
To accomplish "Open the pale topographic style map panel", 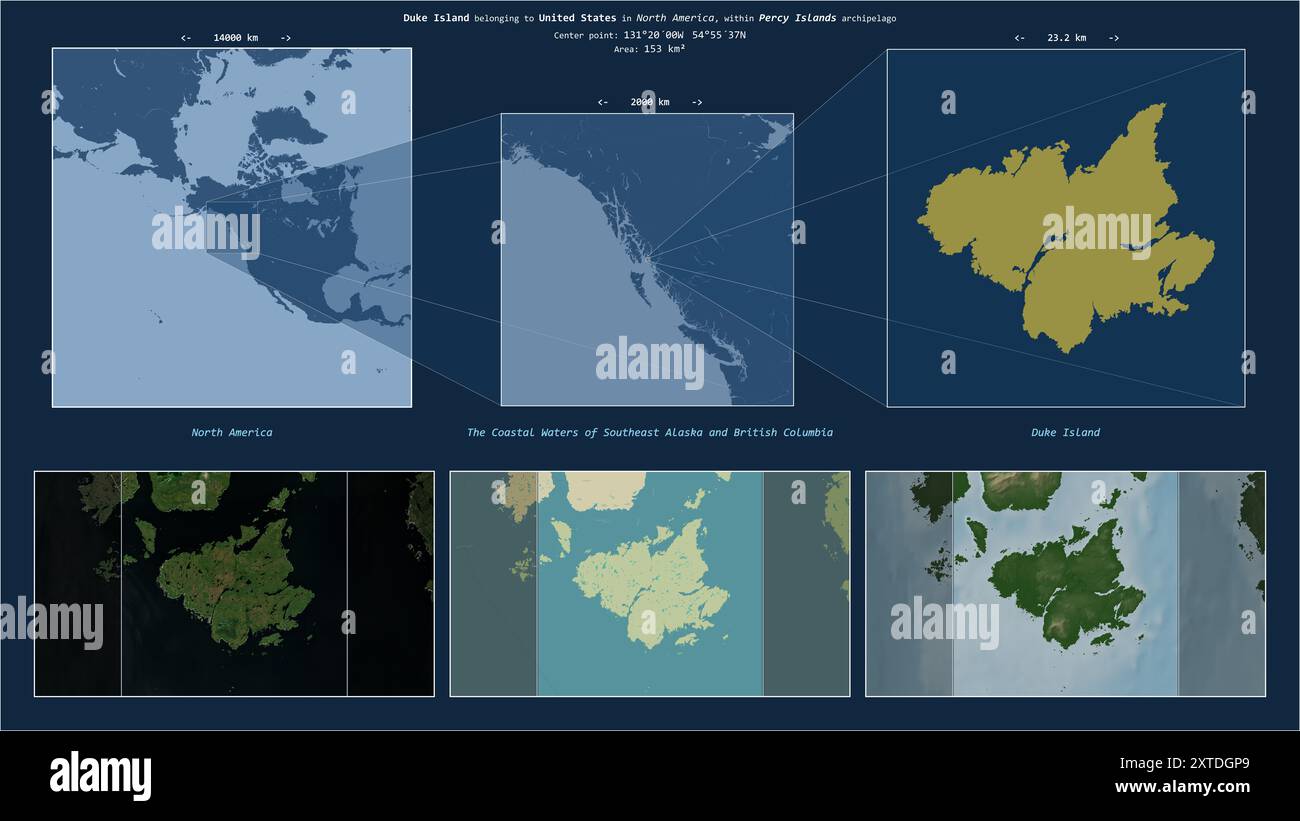I will [x=650, y=584].
